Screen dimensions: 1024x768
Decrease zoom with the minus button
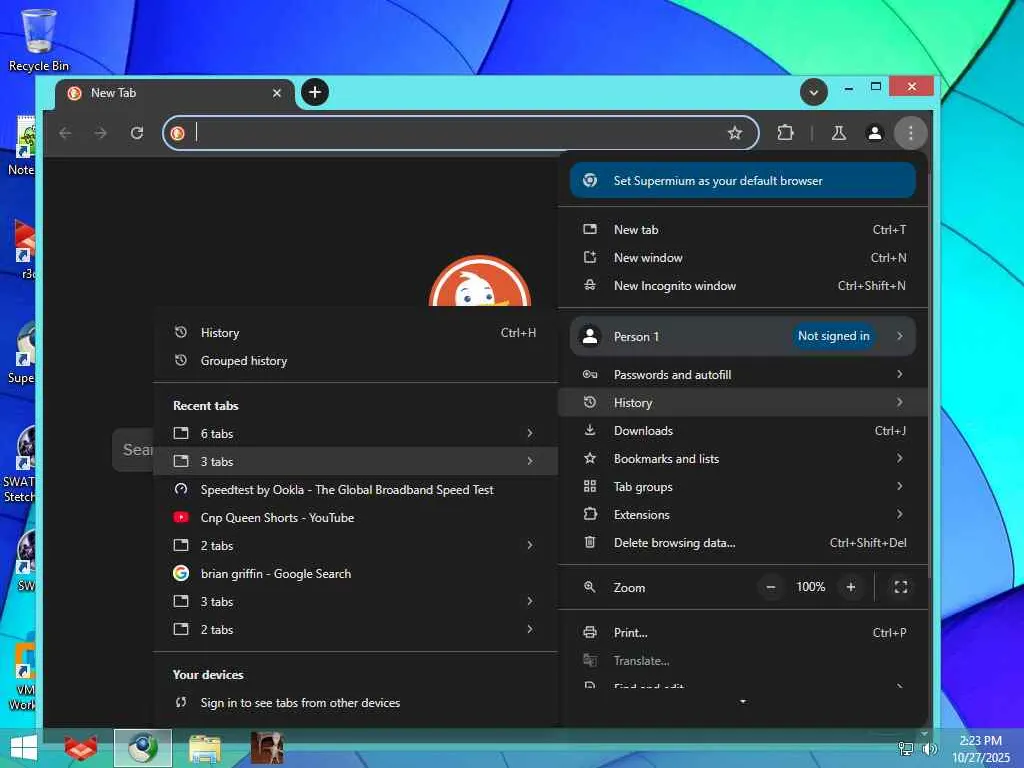[771, 587]
